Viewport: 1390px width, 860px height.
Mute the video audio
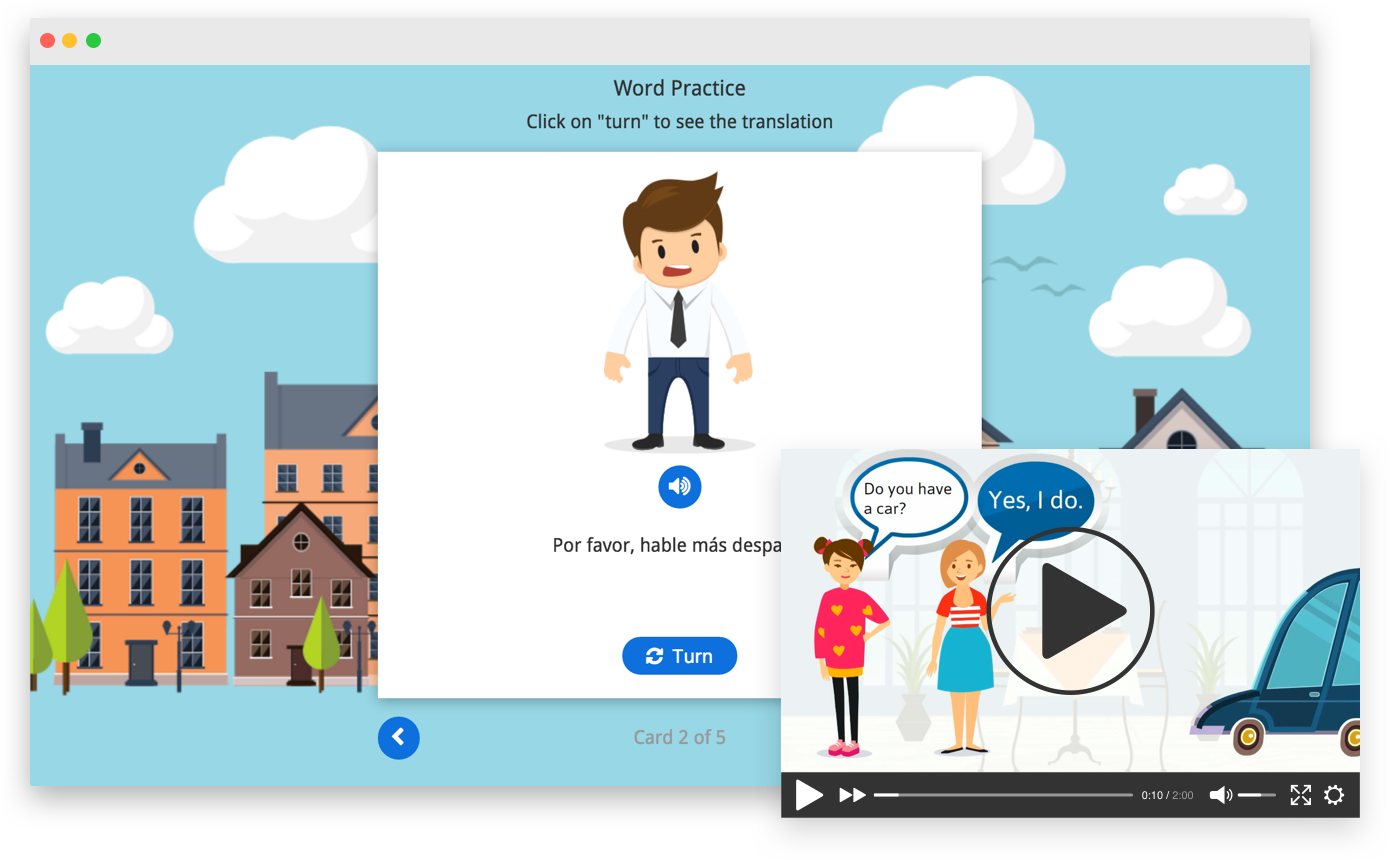click(1220, 795)
